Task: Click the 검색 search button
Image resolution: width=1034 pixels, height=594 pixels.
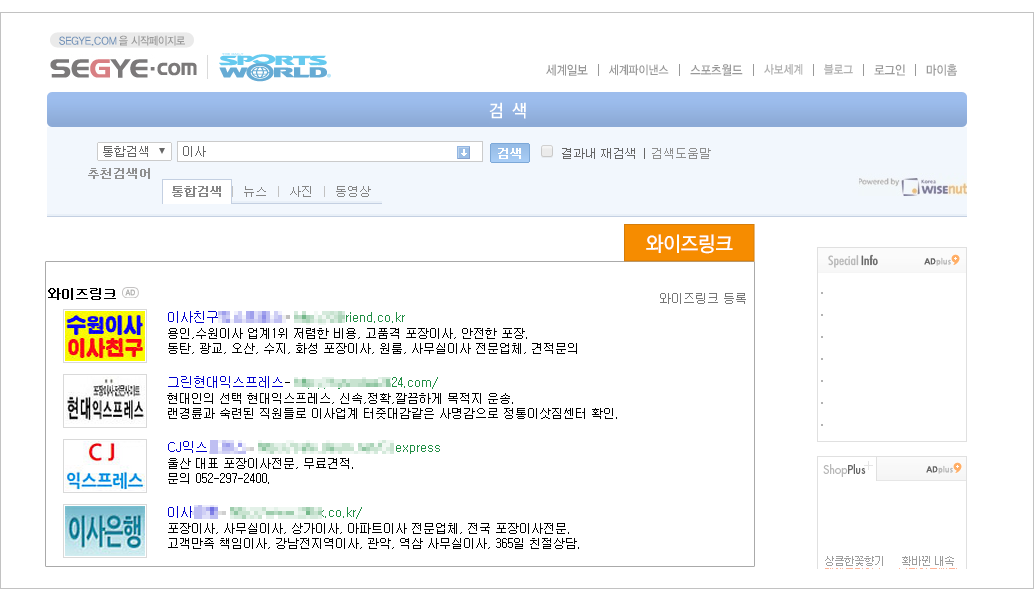Action: 510,152
